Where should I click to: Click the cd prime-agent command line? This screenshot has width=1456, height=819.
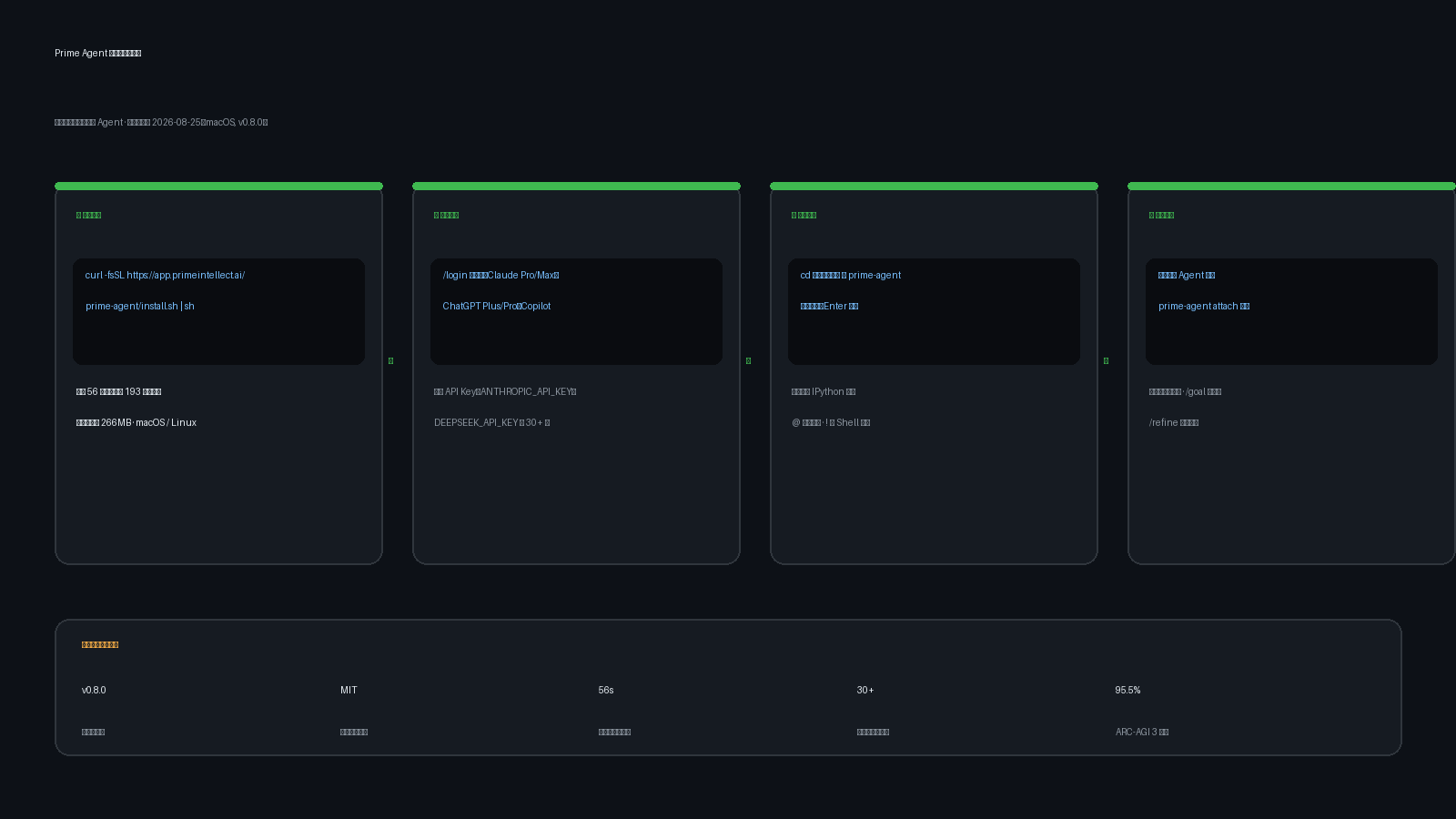pos(851,275)
